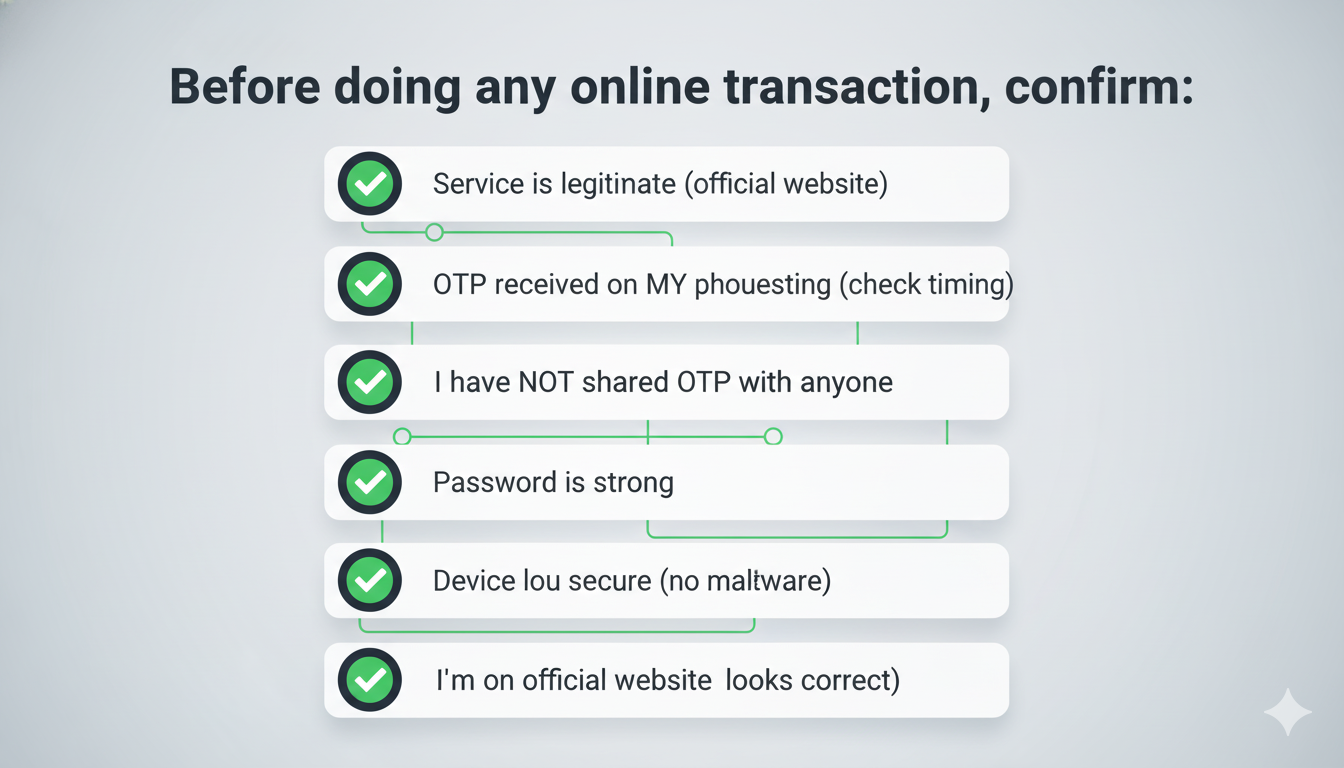
Task: Click the checkmark icon for "I'm on official website"
Action: coord(370,680)
